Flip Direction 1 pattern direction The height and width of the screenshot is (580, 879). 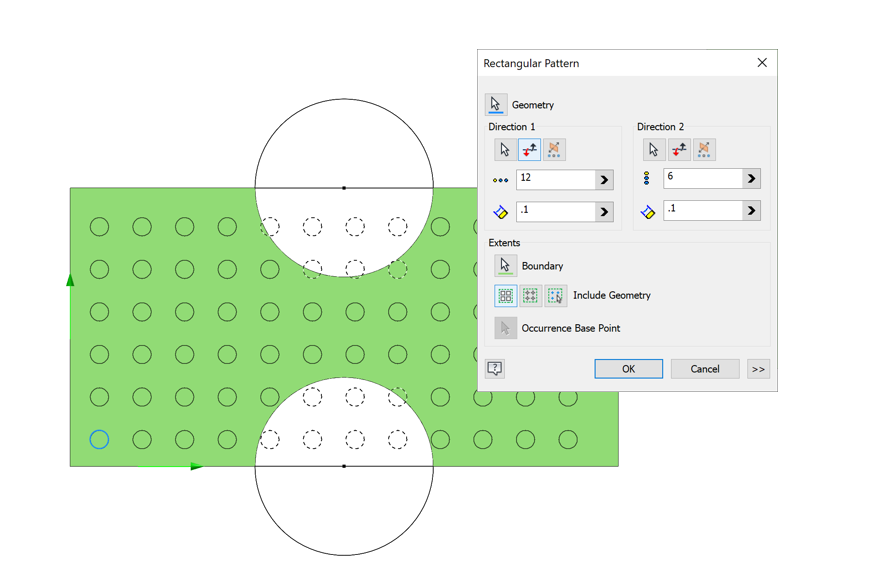click(x=529, y=150)
